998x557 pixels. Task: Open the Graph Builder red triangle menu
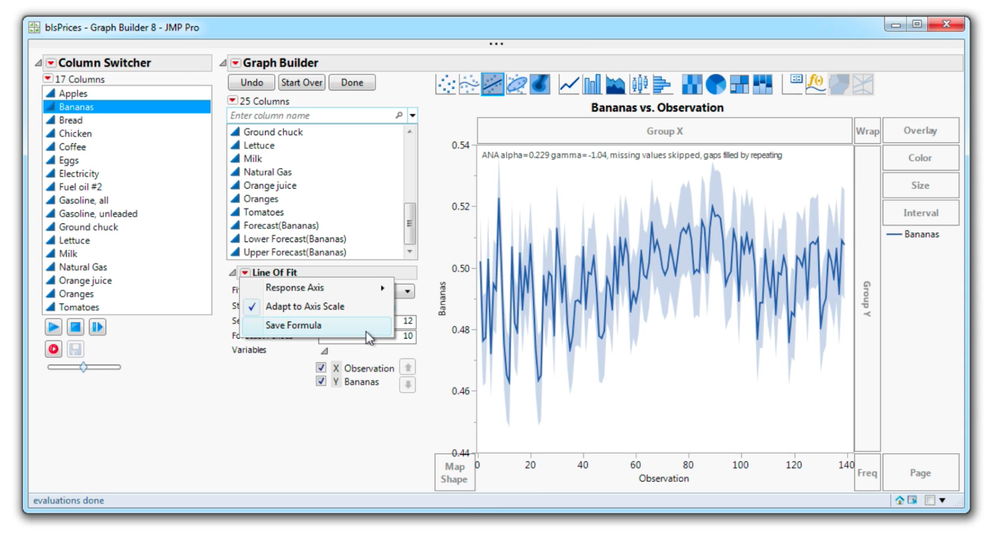pos(235,63)
